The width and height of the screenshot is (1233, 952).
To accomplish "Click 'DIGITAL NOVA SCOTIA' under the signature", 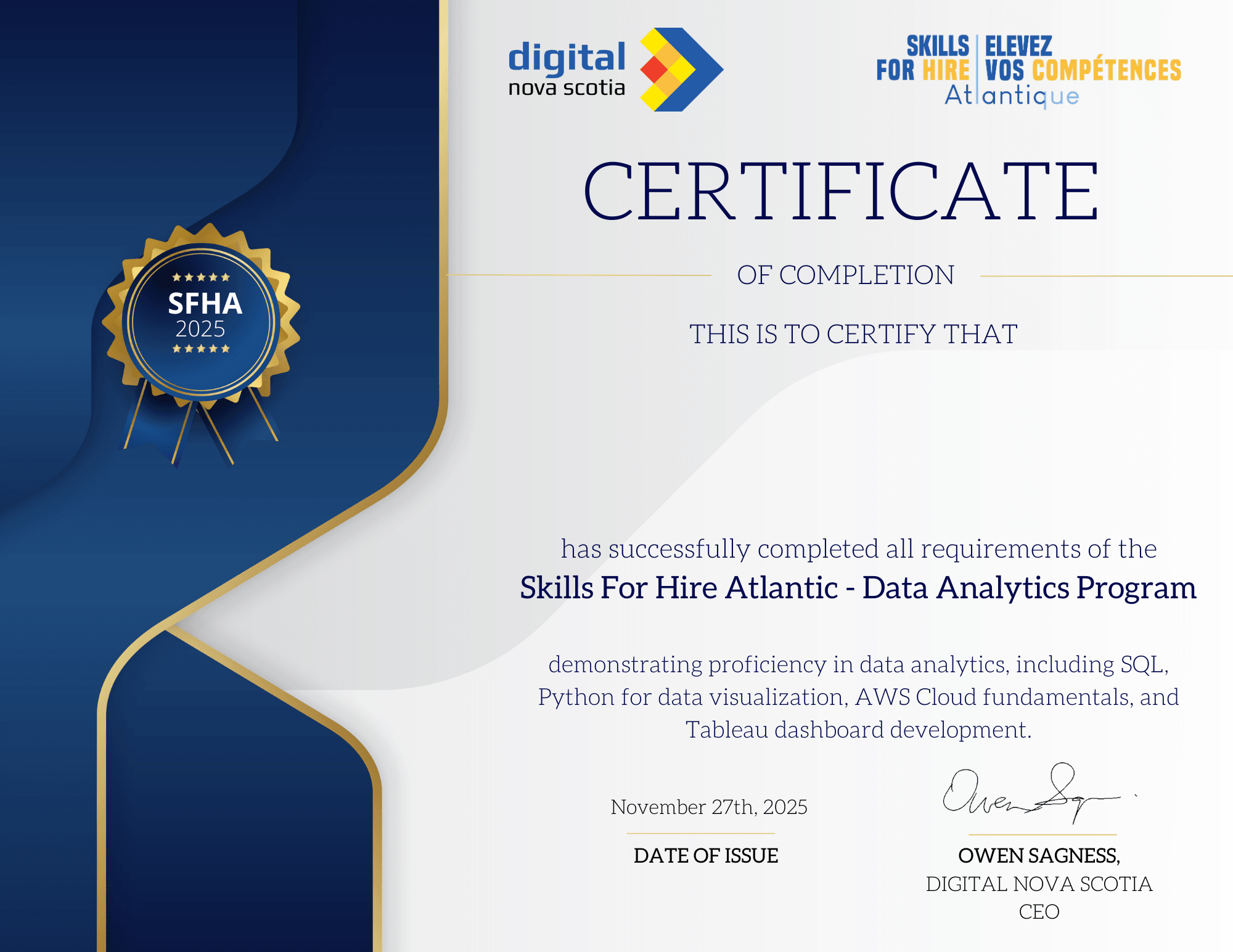I will [1039, 884].
